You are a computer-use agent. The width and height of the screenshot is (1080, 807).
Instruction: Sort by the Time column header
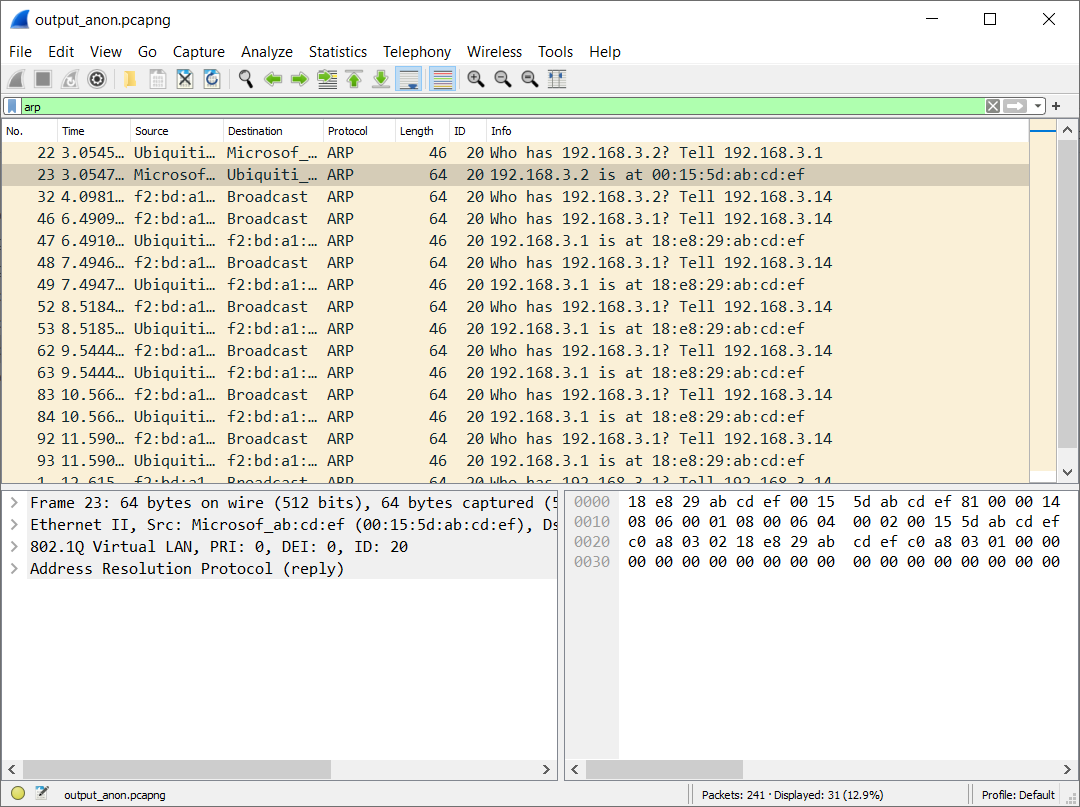[x=94, y=131]
